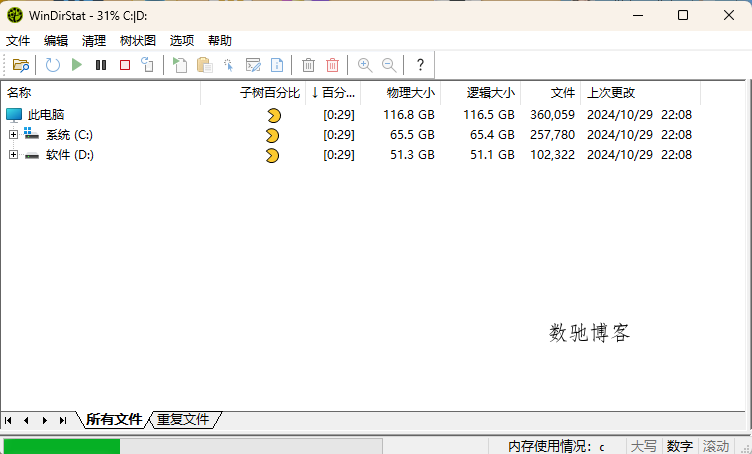Select the 系统 (C:) row label
Viewport: 752px width, 454px height.
(70, 135)
